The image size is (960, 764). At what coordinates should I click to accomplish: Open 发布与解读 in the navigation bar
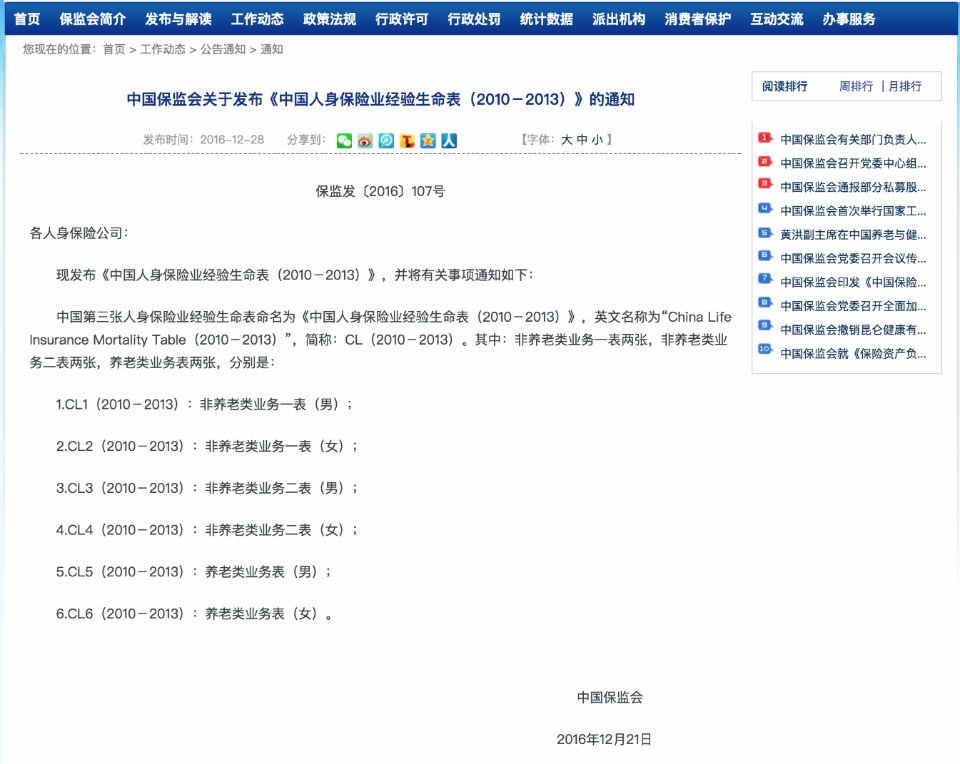[x=178, y=19]
